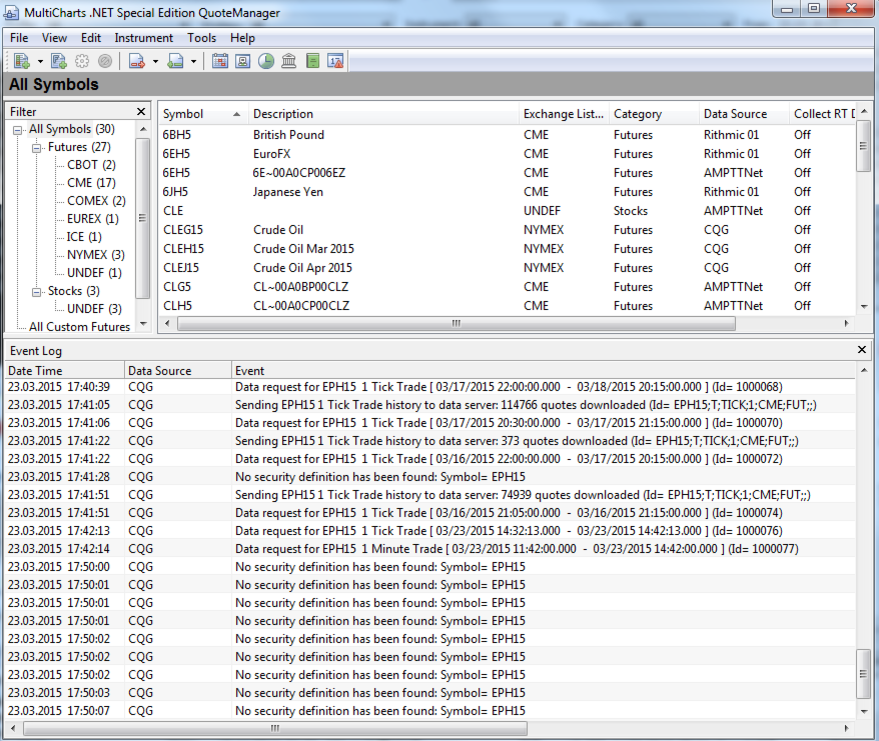Viewport: 879px width, 741px height.
Task: Click the QuoteManager title bar app icon
Action: [x=11, y=12]
